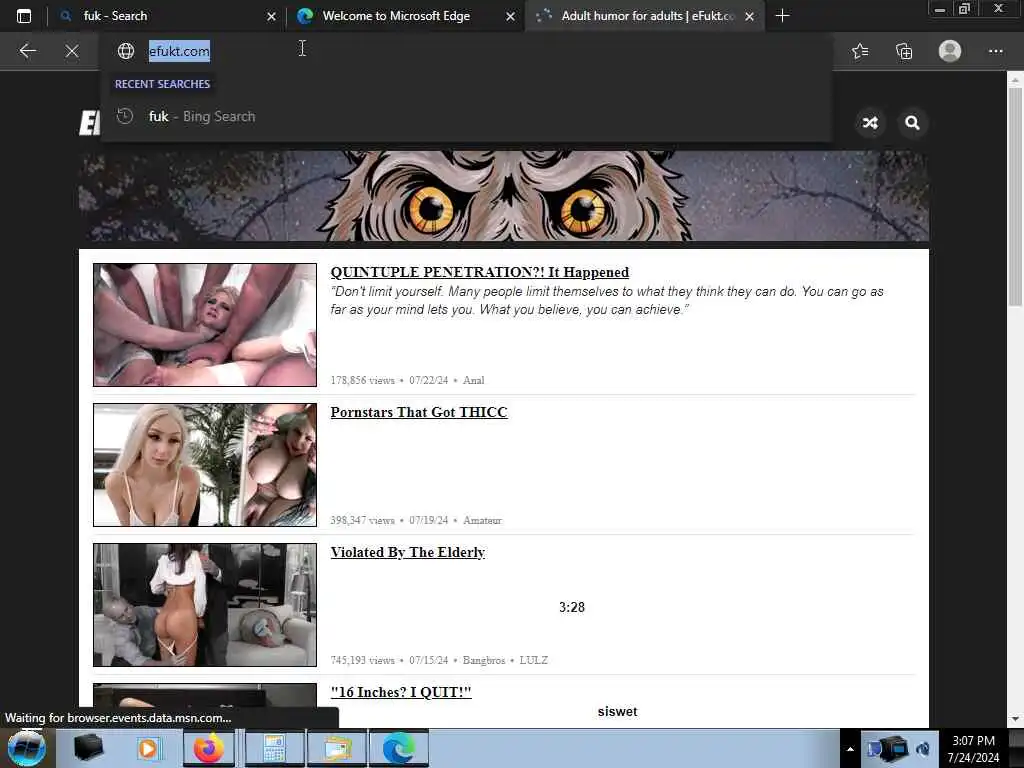1024x768 pixels.
Task: View site information via globe icon
Action: [126, 51]
